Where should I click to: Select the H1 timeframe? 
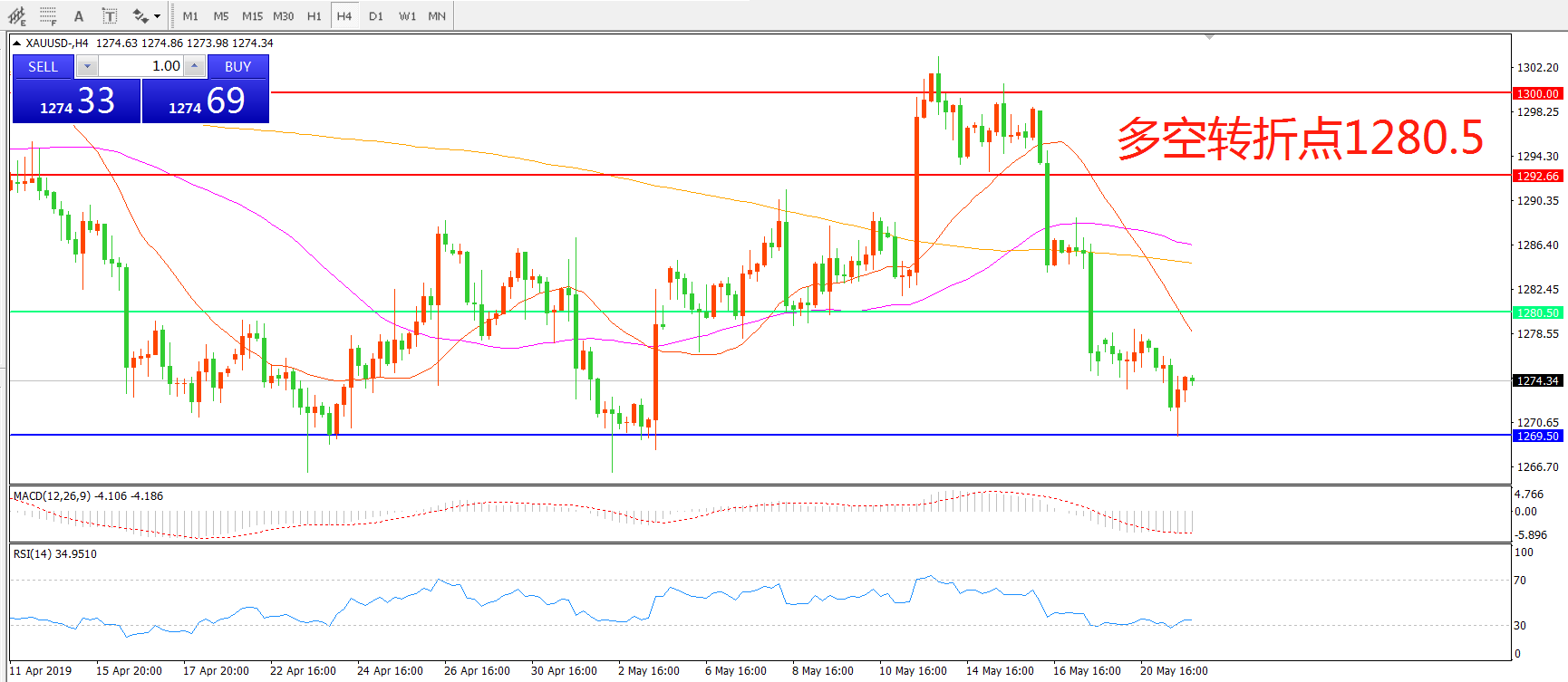(x=314, y=16)
